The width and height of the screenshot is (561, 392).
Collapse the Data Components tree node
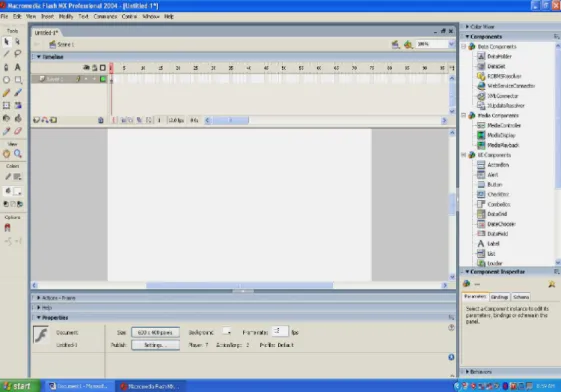coord(464,46)
